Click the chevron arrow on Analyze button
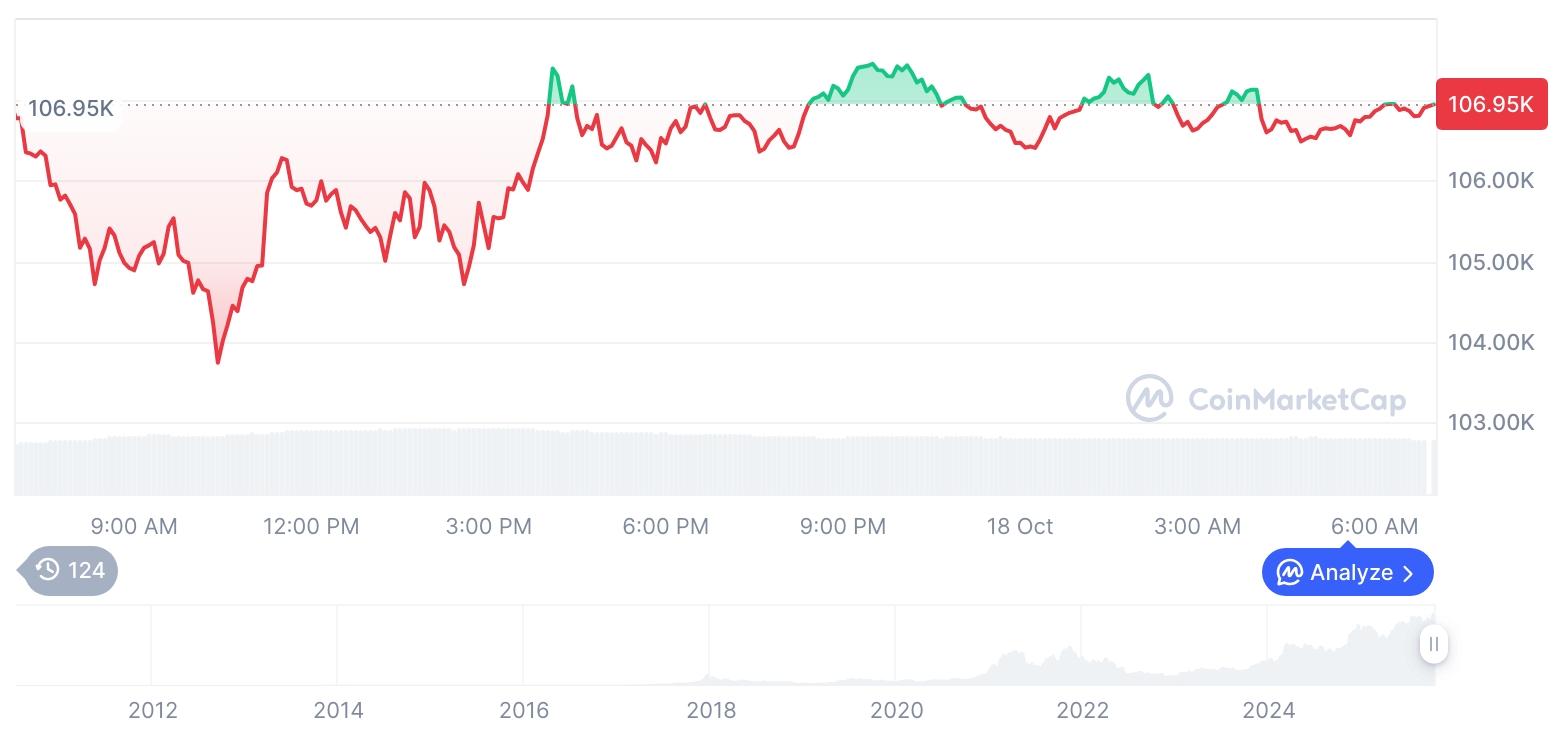The image size is (1566, 732). click(x=1409, y=573)
